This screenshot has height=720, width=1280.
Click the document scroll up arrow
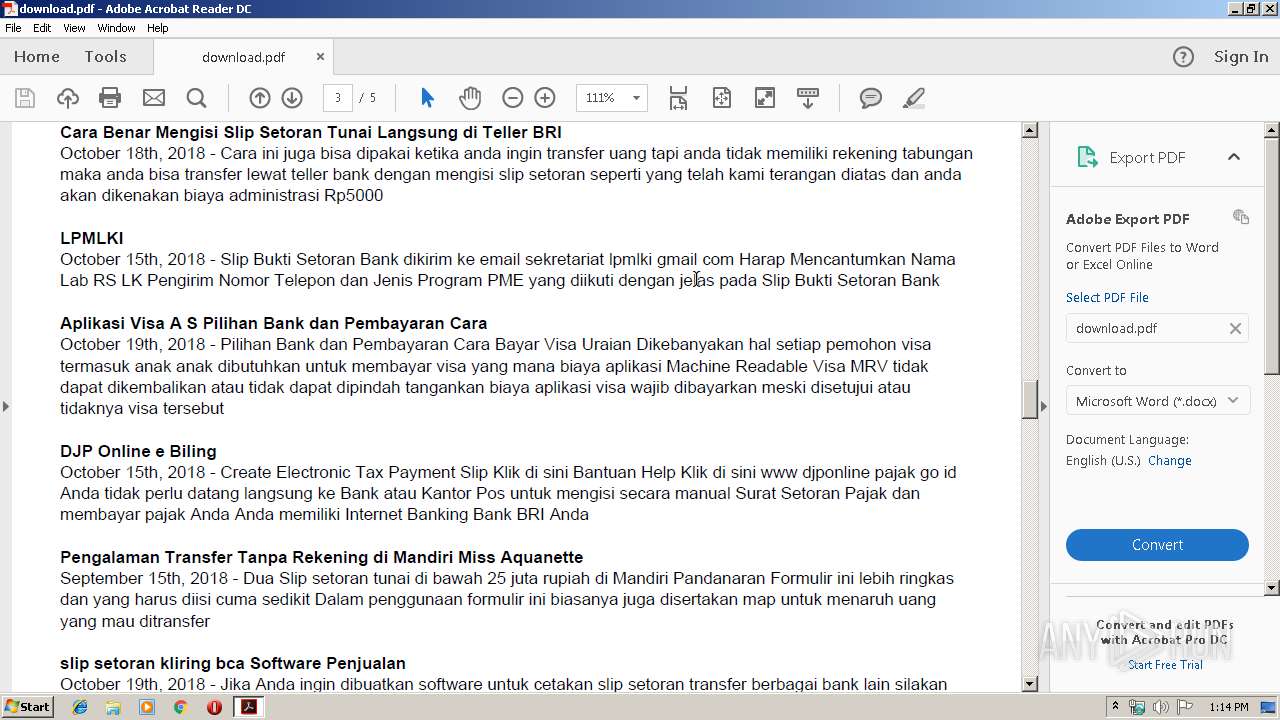coord(1030,131)
